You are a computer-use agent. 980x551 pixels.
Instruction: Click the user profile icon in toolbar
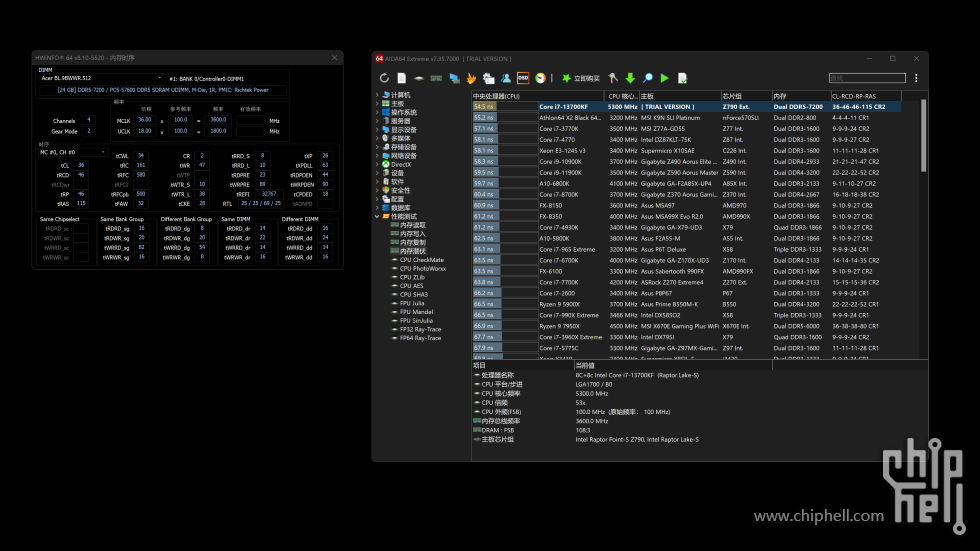coord(506,78)
